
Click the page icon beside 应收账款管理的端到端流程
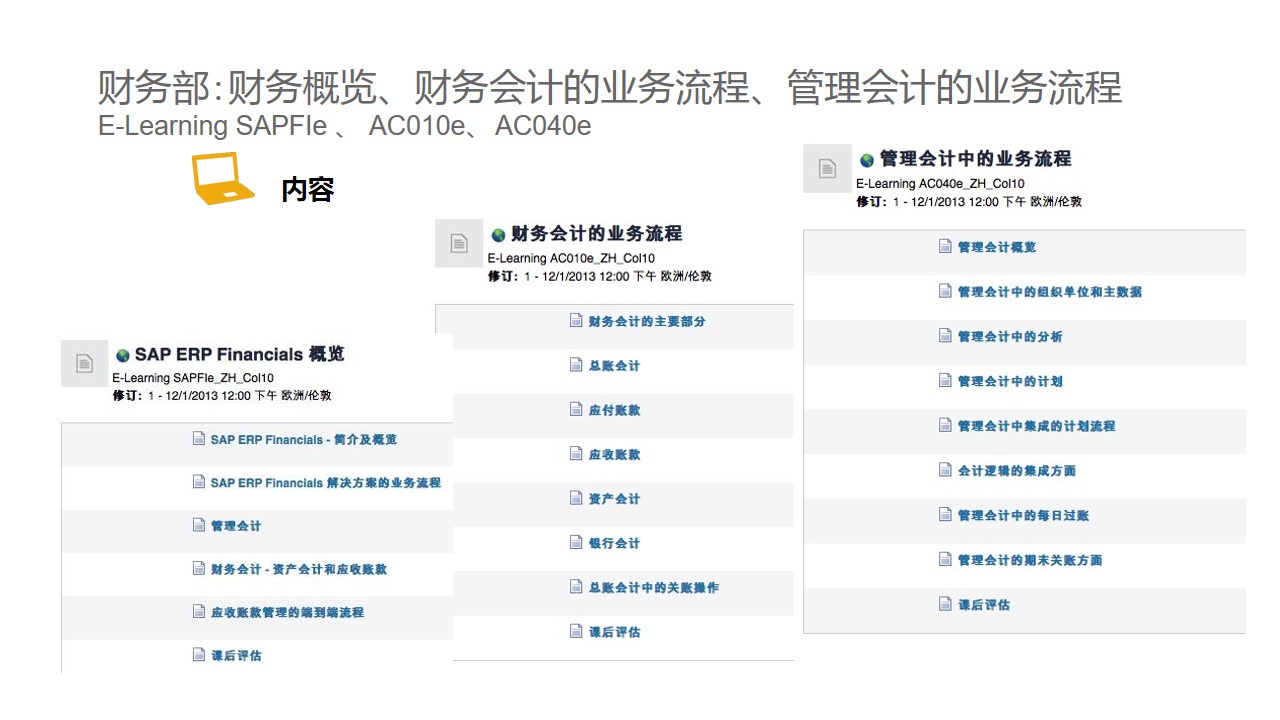pos(199,611)
